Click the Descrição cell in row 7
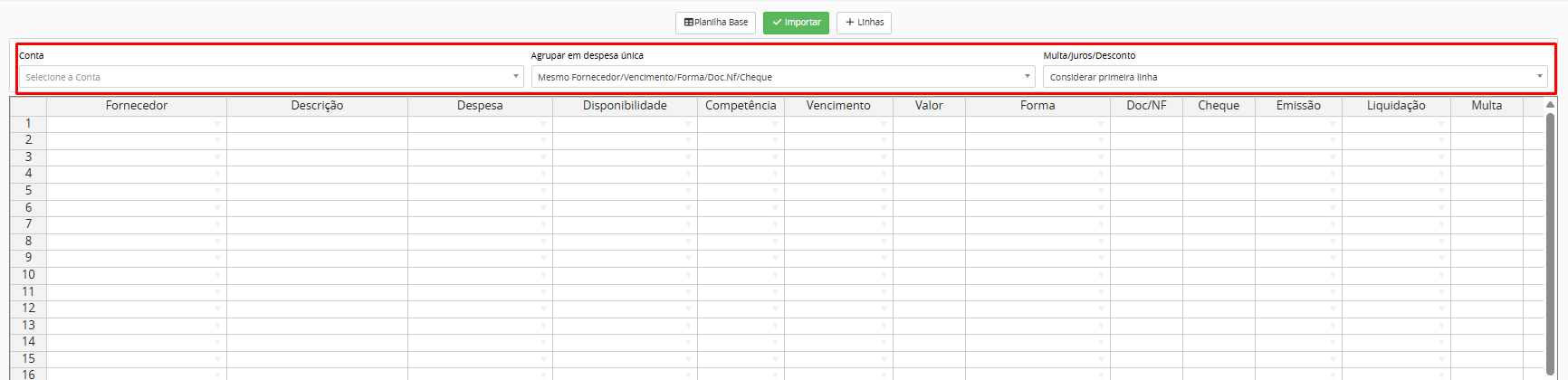This screenshot has width=1568, height=380. (317, 224)
